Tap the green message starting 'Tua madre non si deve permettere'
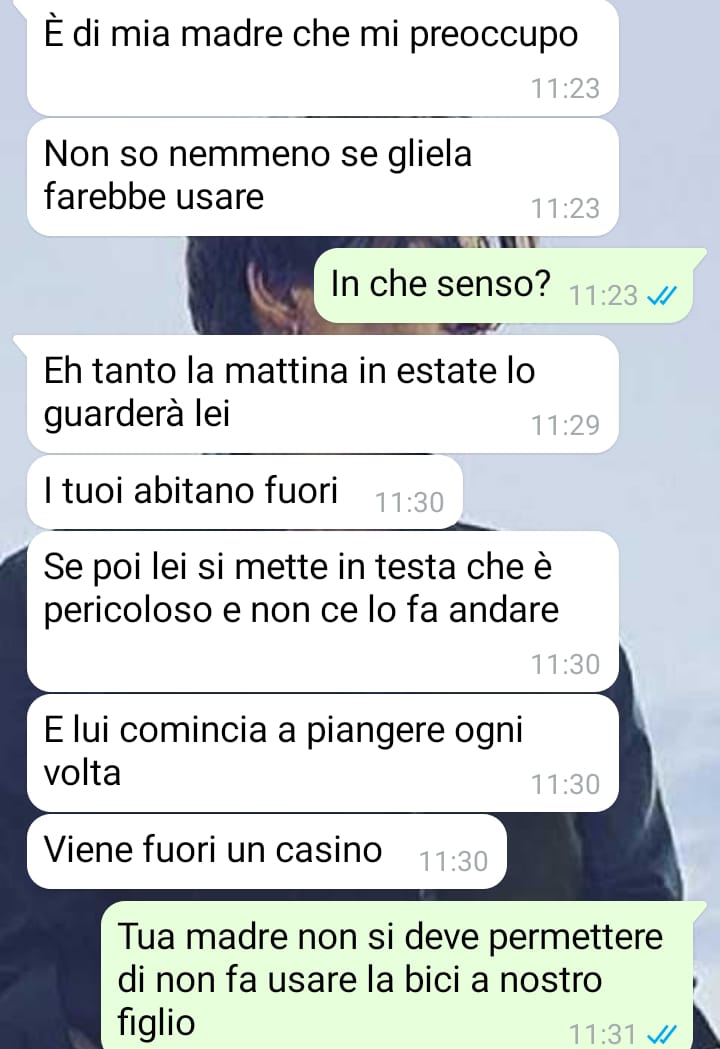 [397, 975]
